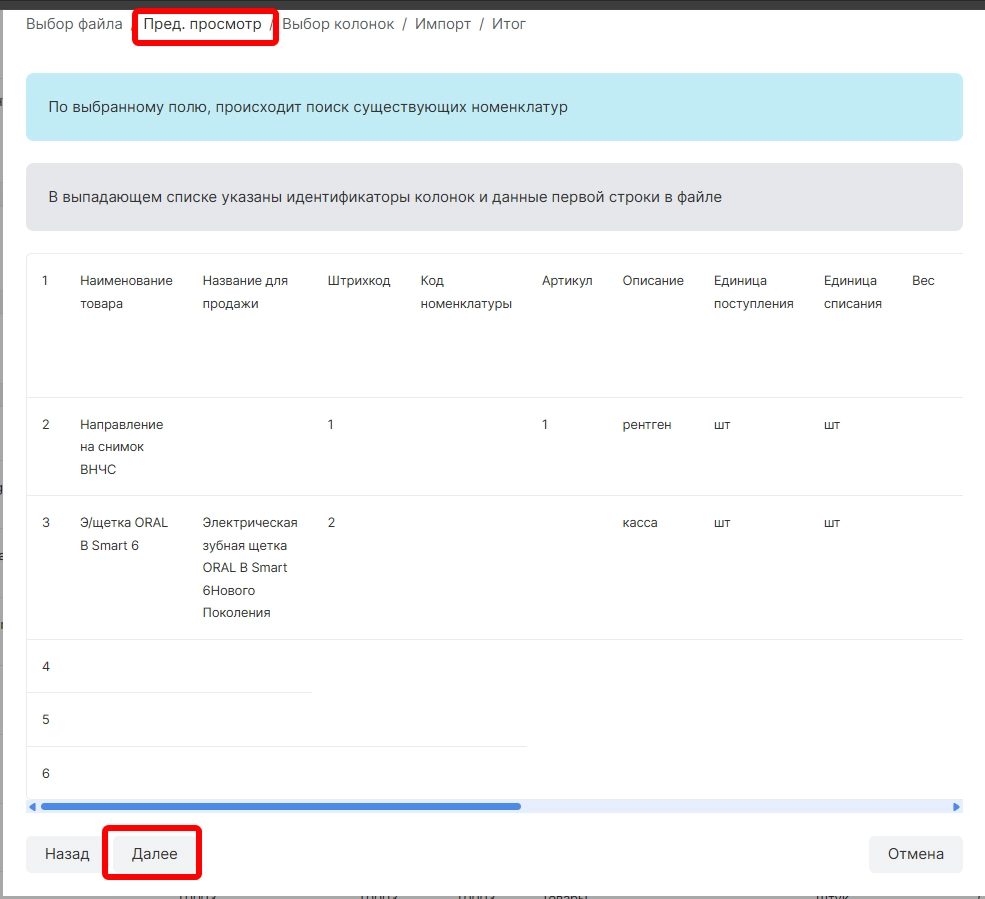Image resolution: width=985 pixels, height=899 pixels.
Task: Click the right arrow of the horizontal scrollbar
Action: click(956, 806)
